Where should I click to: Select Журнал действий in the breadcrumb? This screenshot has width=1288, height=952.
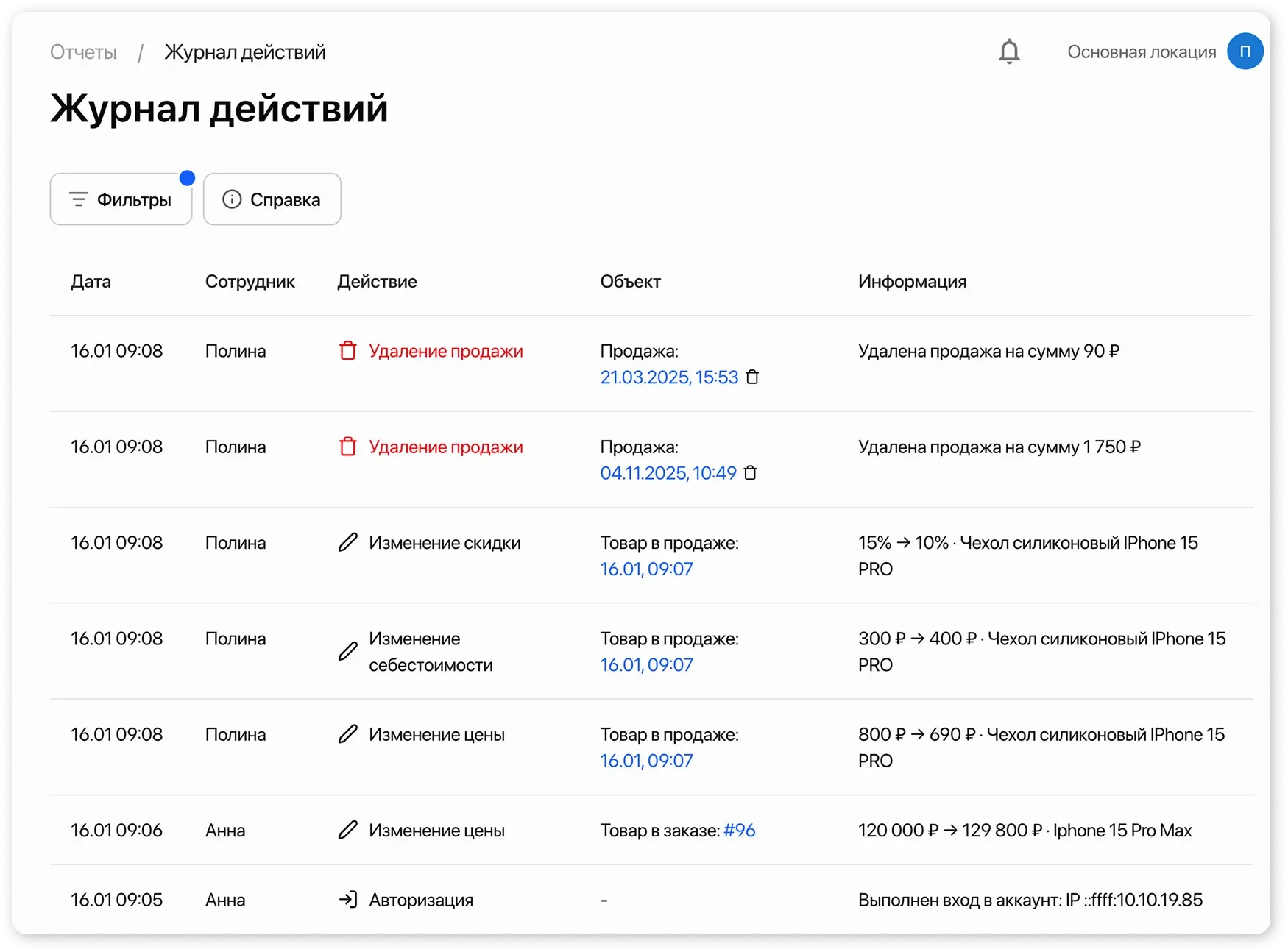point(244,51)
